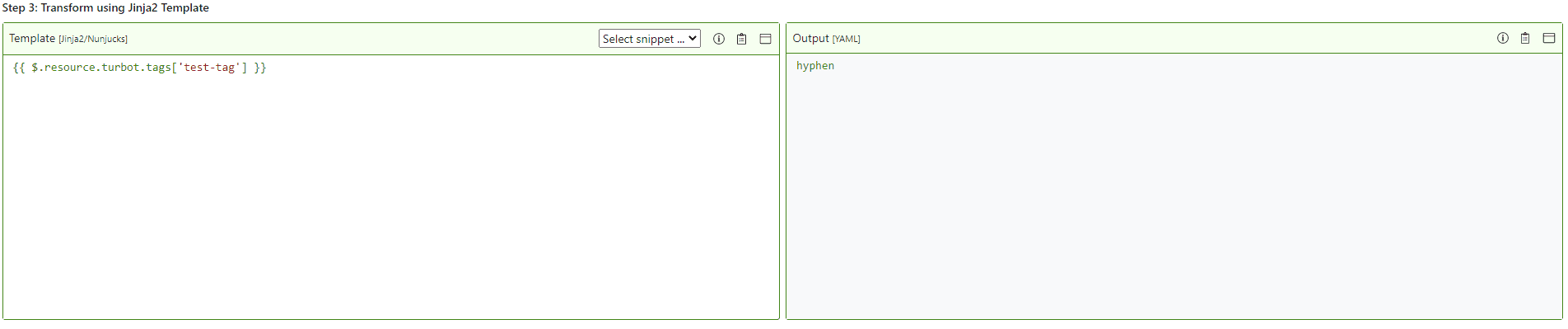
Task: Click the Template panel info icon
Action: click(x=719, y=39)
